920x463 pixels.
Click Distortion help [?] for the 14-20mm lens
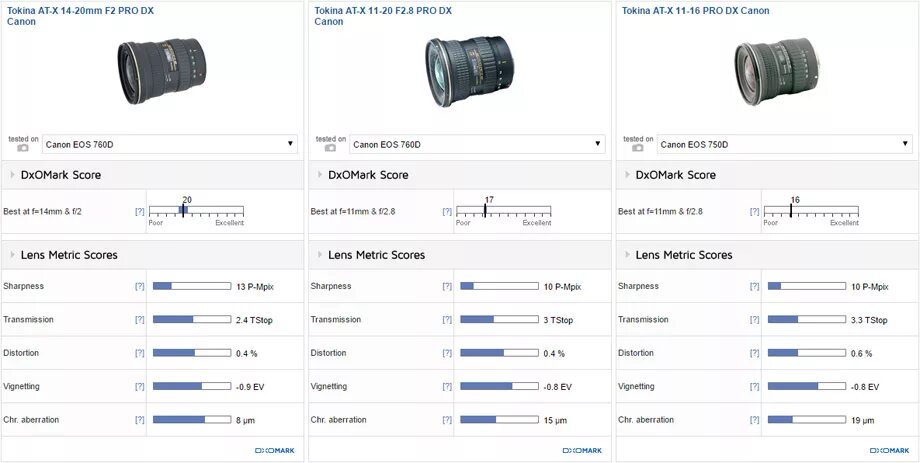point(140,353)
